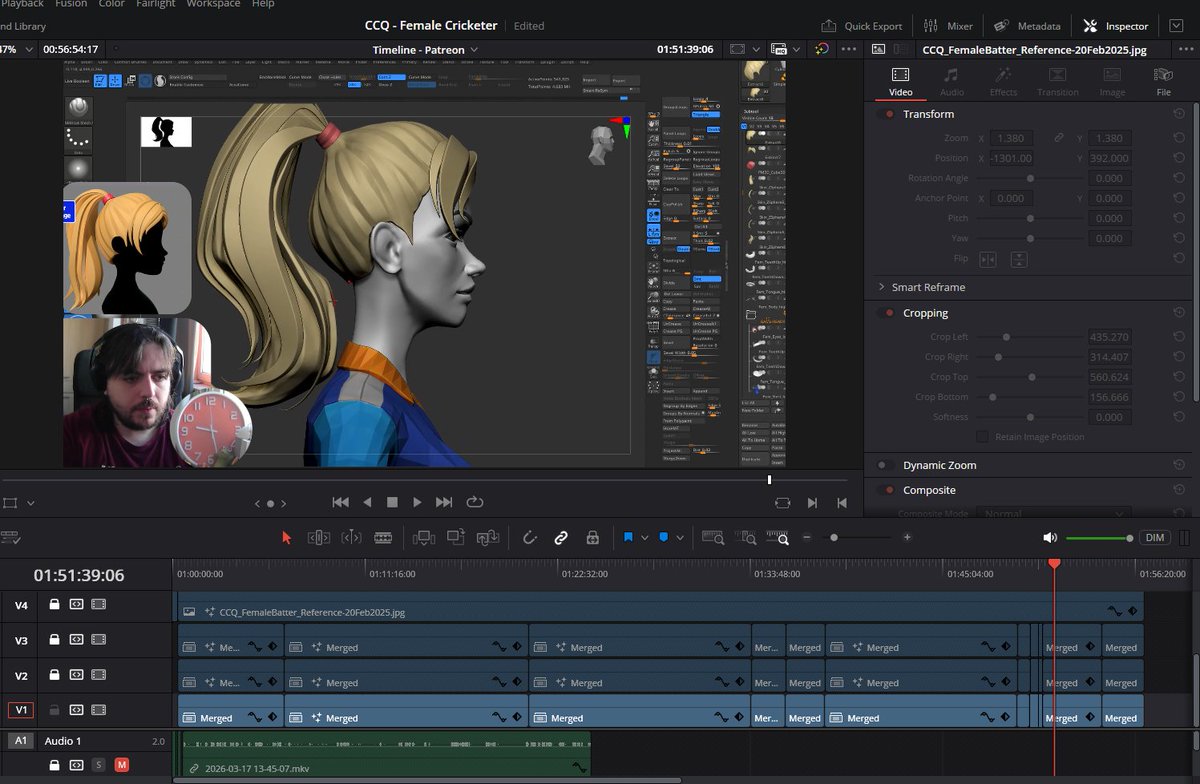1200x784 pixels.
Task: Adjust the Crop Top slider
Action: [1032, 377]
